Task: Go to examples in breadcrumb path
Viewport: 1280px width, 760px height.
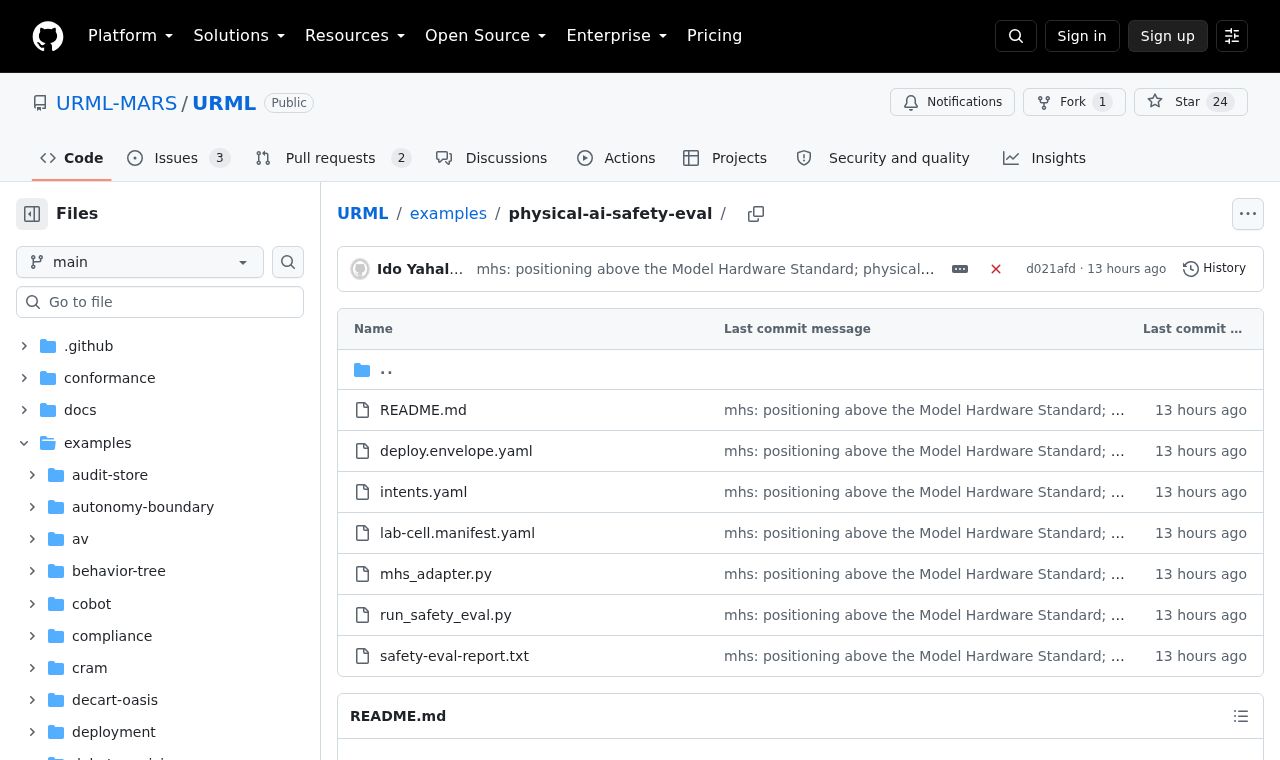Action: [448, 214]
